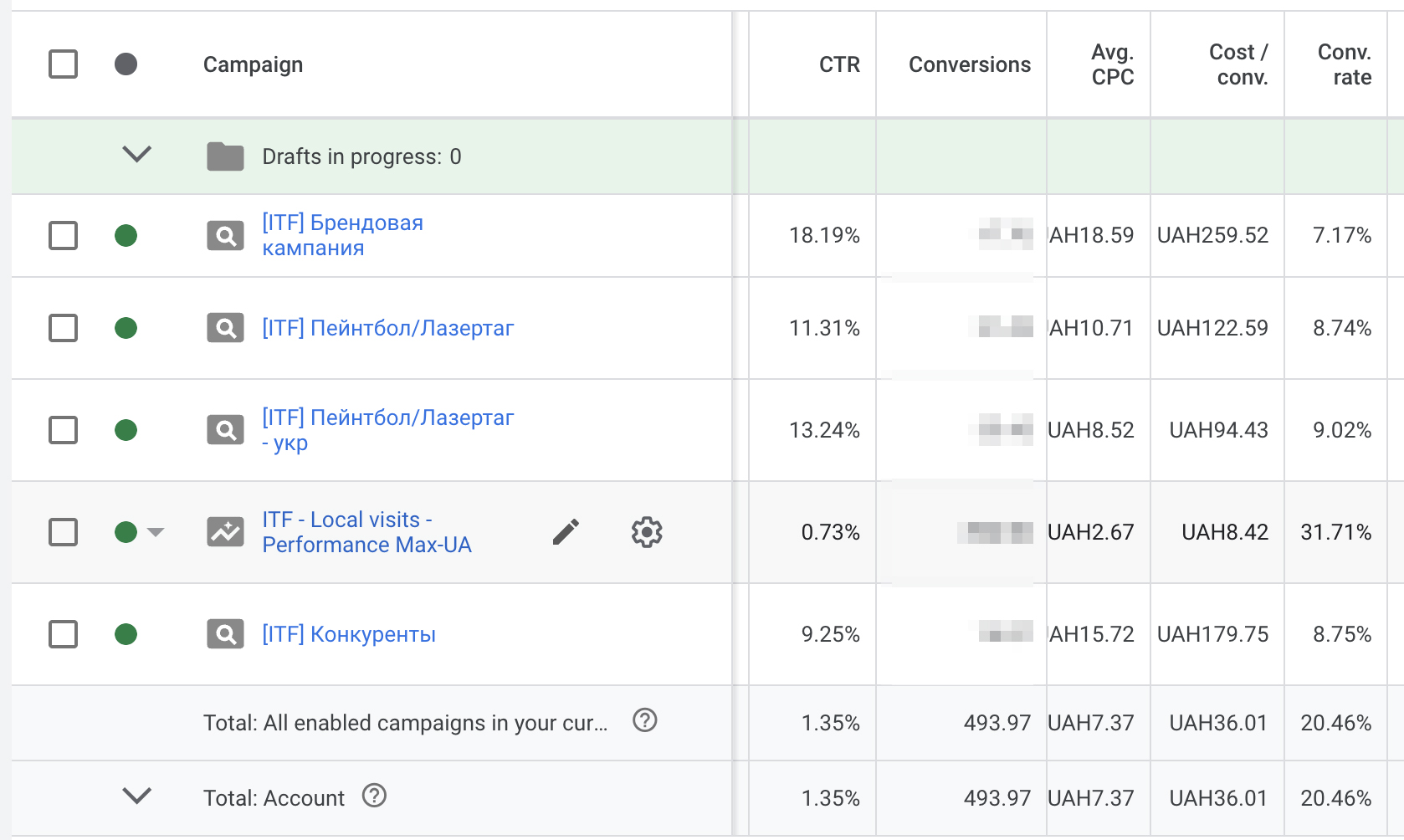Screen dimensions: 1404x840
Task: Click the green status dot for [ITF] Пейнтбол/Лазертаг
Action: coord(126,328)
